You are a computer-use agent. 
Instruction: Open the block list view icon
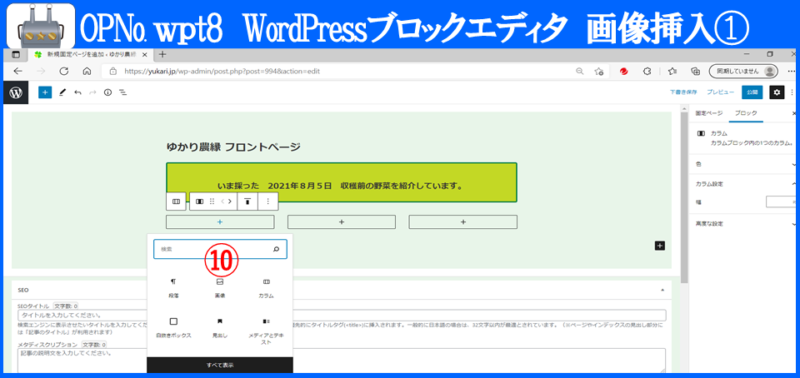(122, 92)
